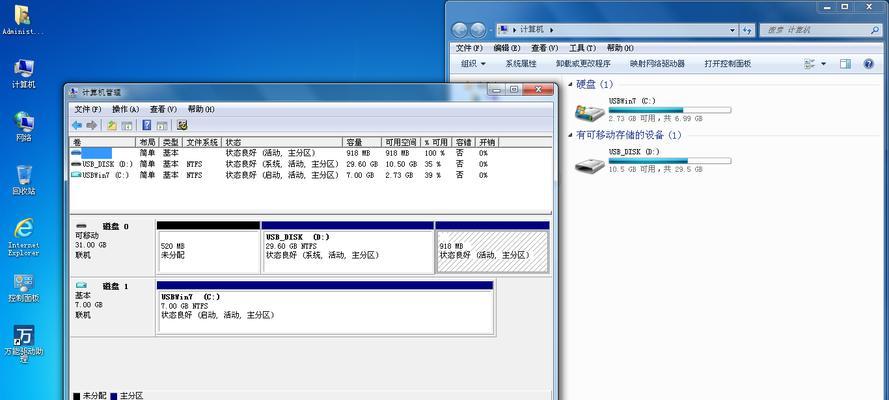889x400 pixels.
Task: Click the refresh icon beside the address bar
Action: pos(747,30)
